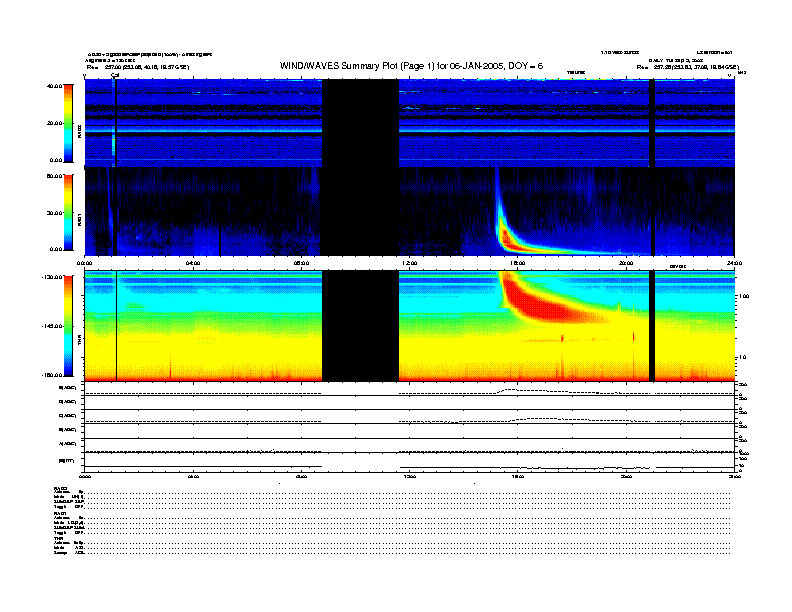Viewport: 792px width, 612px height.
Task: Click the 'Cal' marker label above the top spectrogram
Action: click(x=115, y=75)
